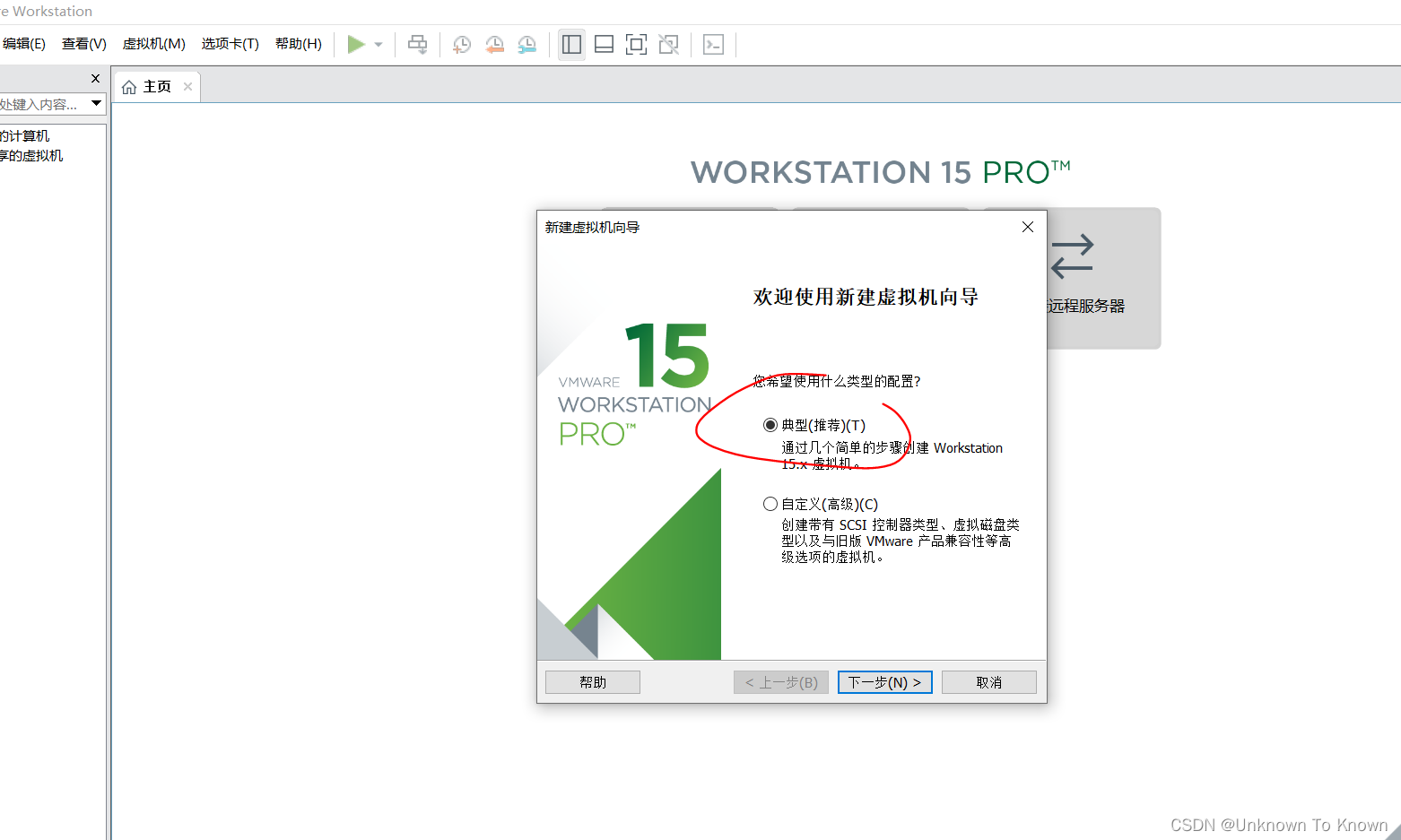The height and width of the screenshot is (840, 1401).
Task: Open the 查看(V) menu
Action: pos(84,44)
